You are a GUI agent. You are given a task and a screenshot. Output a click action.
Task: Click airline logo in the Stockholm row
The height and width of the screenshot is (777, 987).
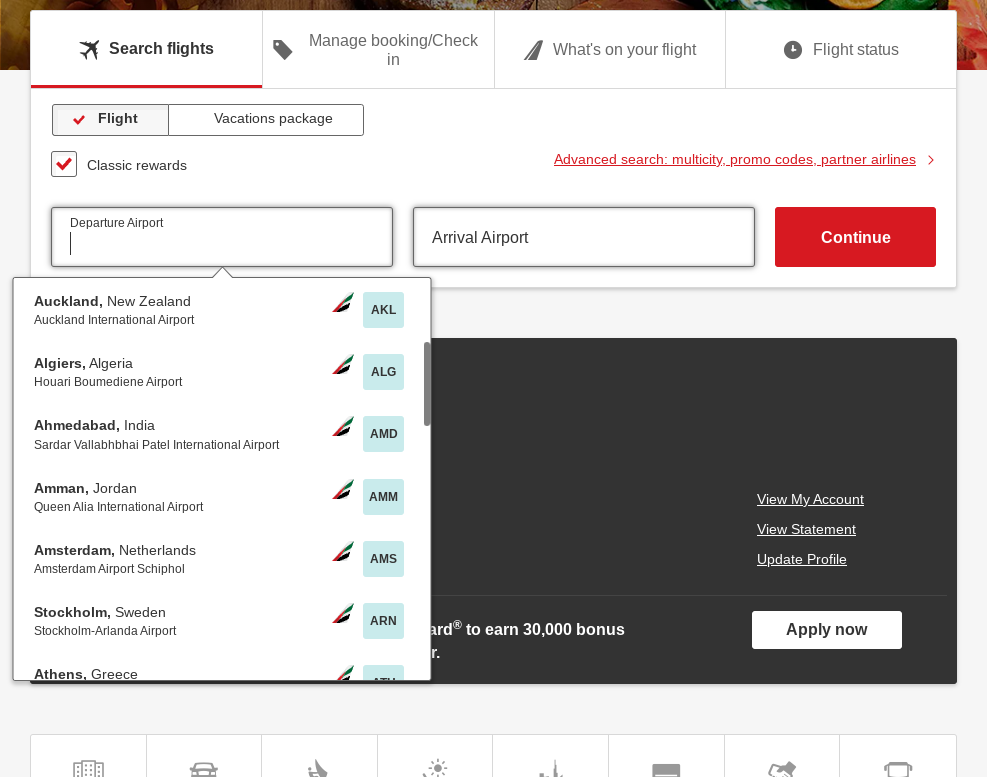coord(343,614)
